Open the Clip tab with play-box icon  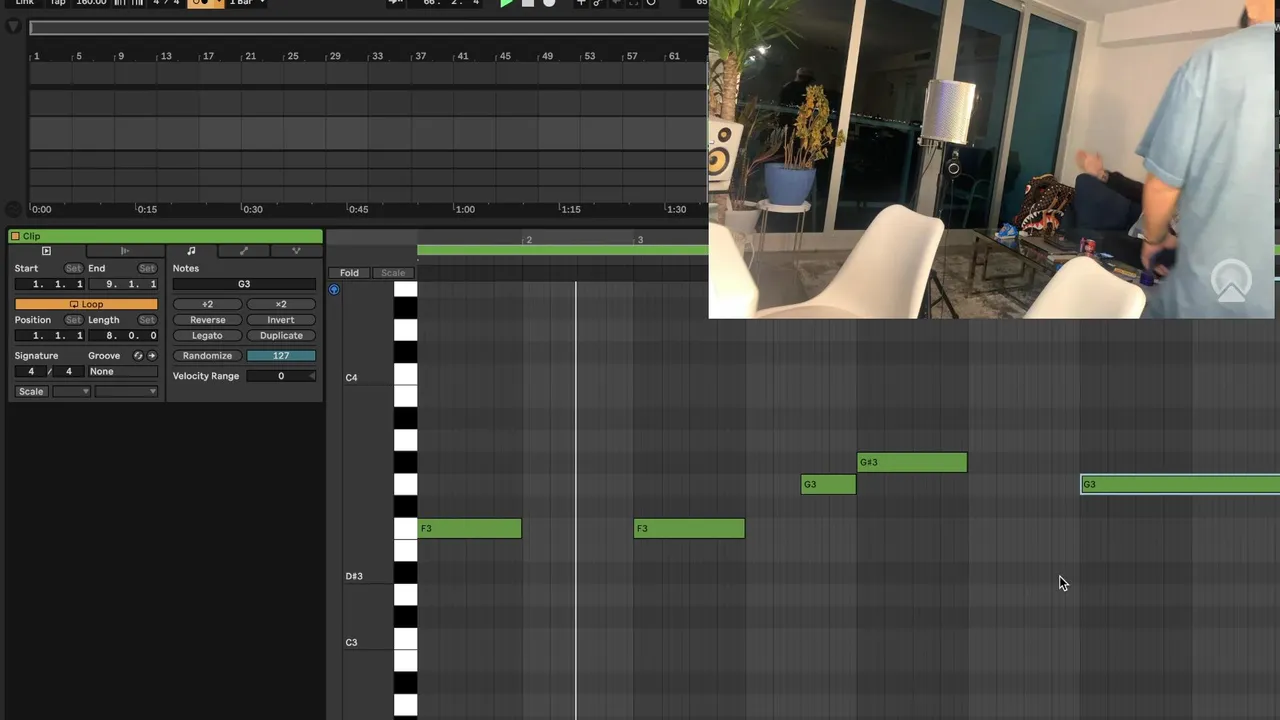point(46,251)
